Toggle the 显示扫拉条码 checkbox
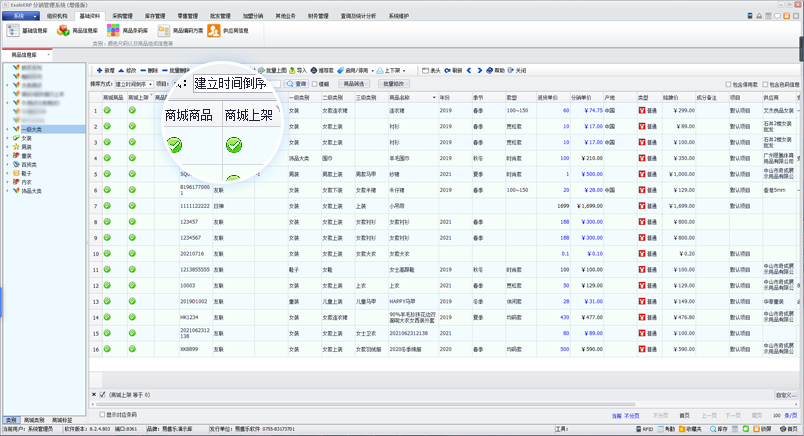The height and width of the screenshot is (436, 804). click(102, 412)
